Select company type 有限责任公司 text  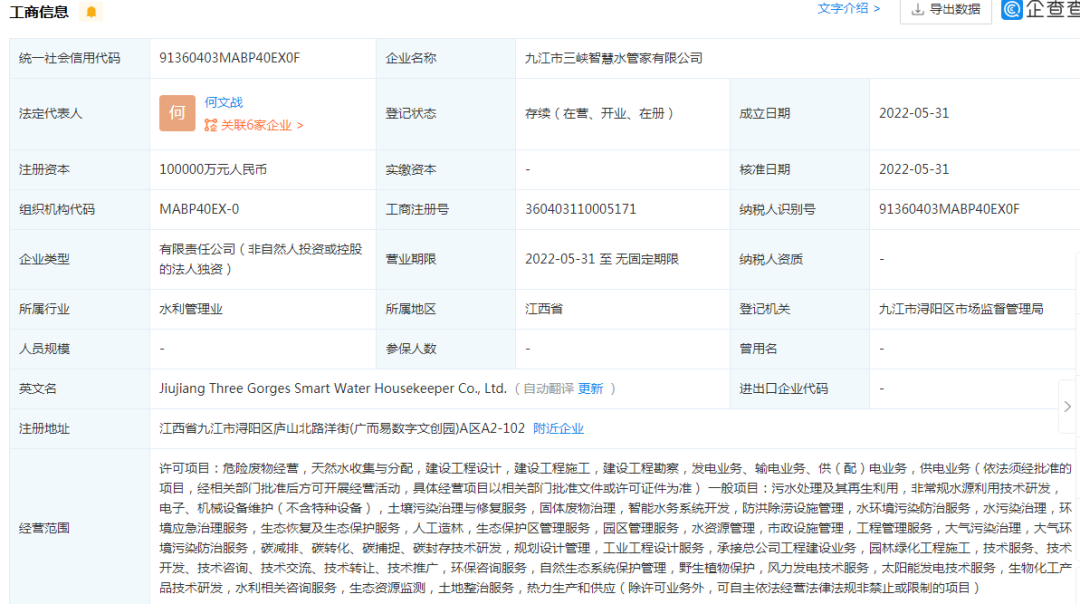(x=260, y=259)
